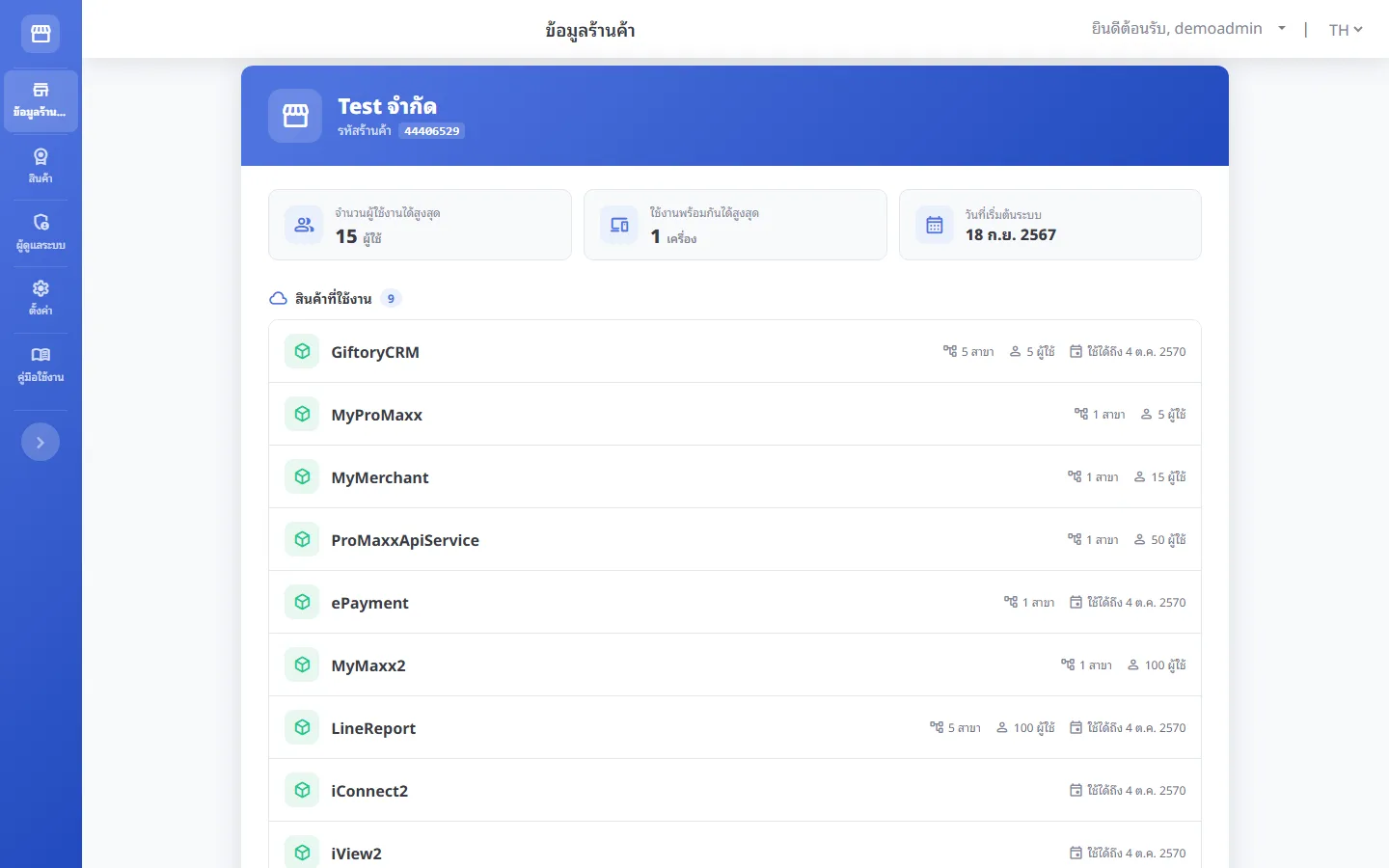This screenshot has width=1389, height=868.
Task: Click the start date 18 ก.ย. 2567
Action: pos(1011,234)
